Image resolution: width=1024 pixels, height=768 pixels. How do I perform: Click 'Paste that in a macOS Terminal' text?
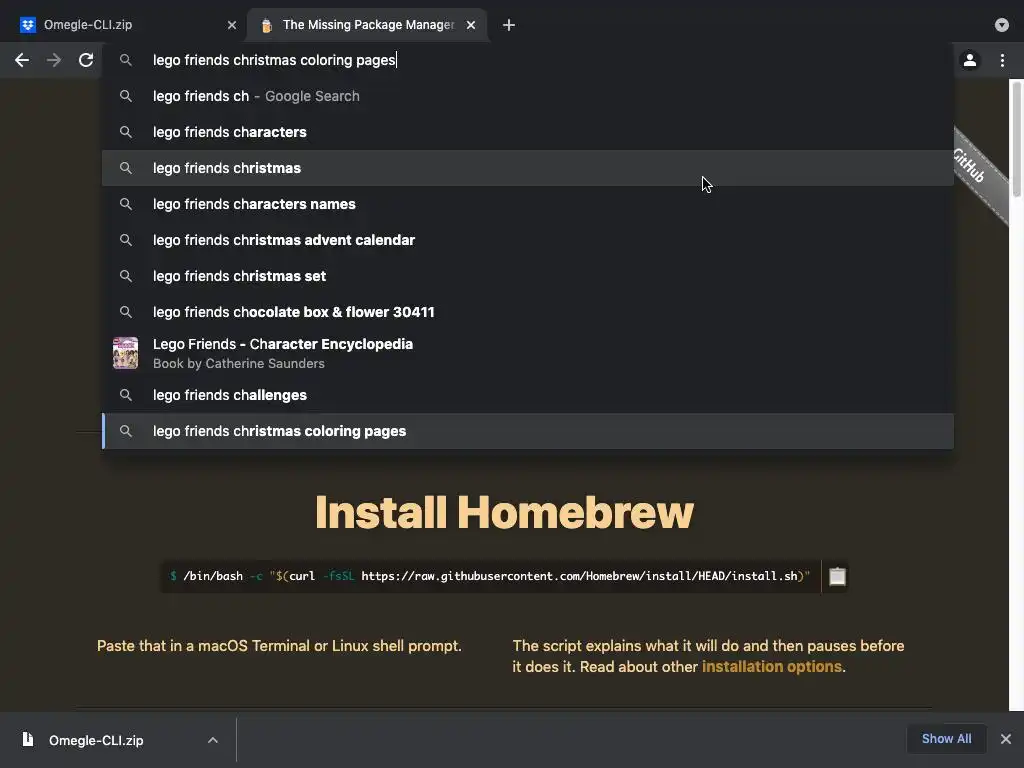pos(279,646)
